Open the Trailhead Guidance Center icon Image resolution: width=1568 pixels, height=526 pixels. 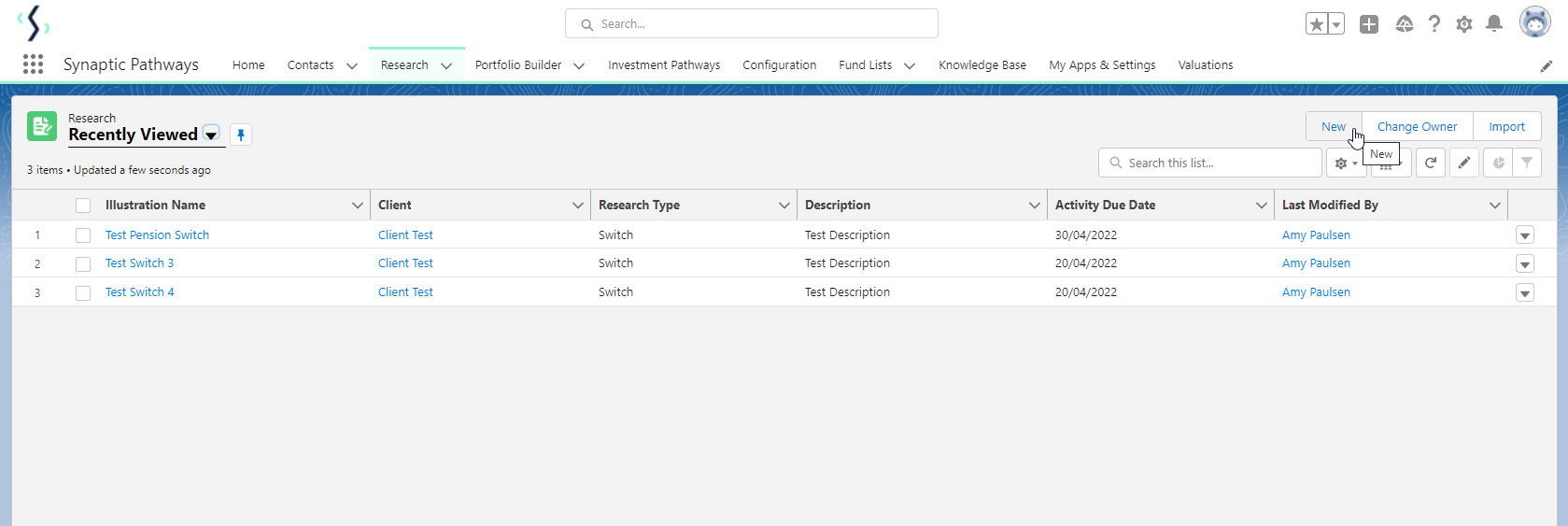pyautogui.click(x=1405, y=24)
